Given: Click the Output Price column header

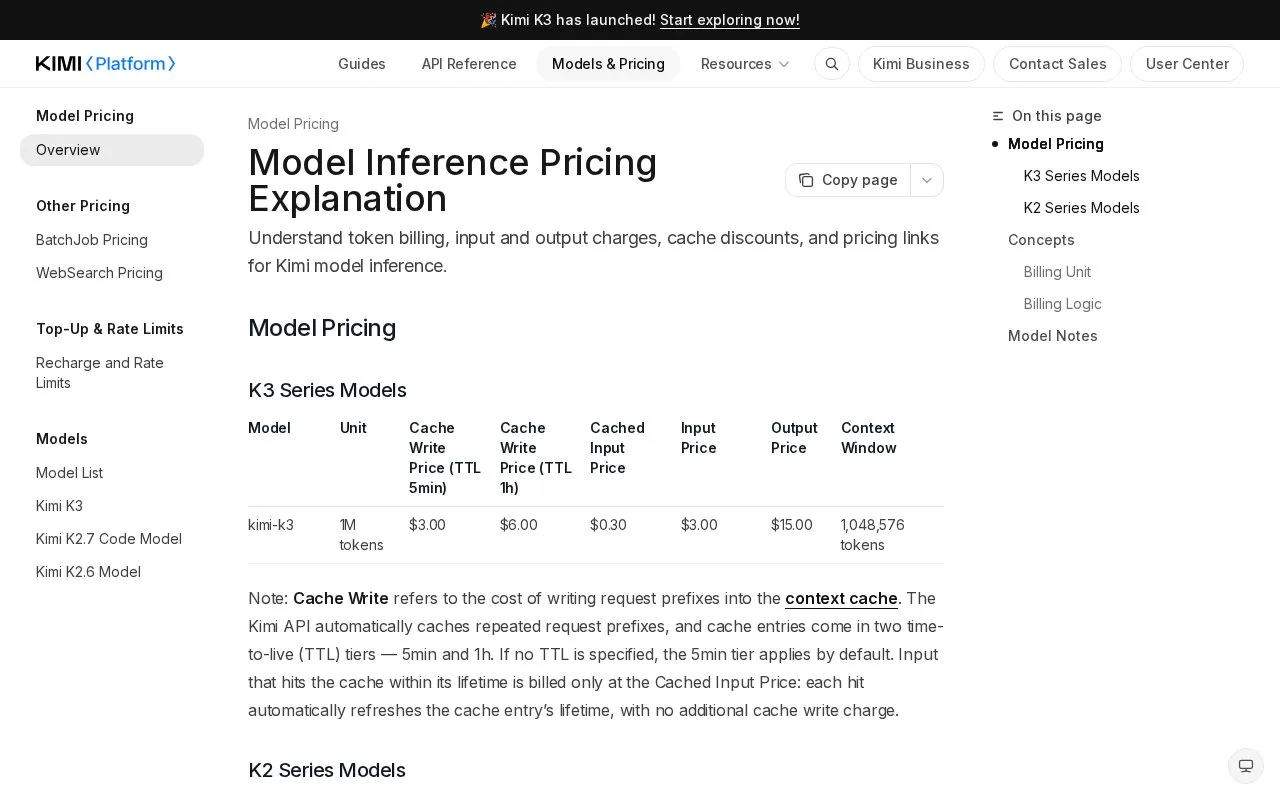Looking at the screenshot, I should (794, 438).
